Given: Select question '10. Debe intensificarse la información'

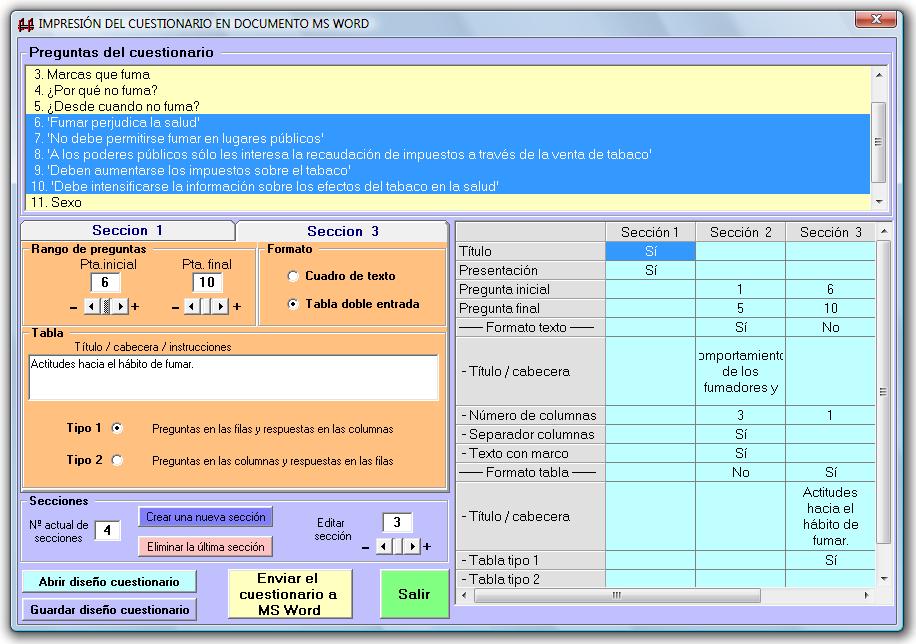Looking at the screenshot, I should coord(447,186).
